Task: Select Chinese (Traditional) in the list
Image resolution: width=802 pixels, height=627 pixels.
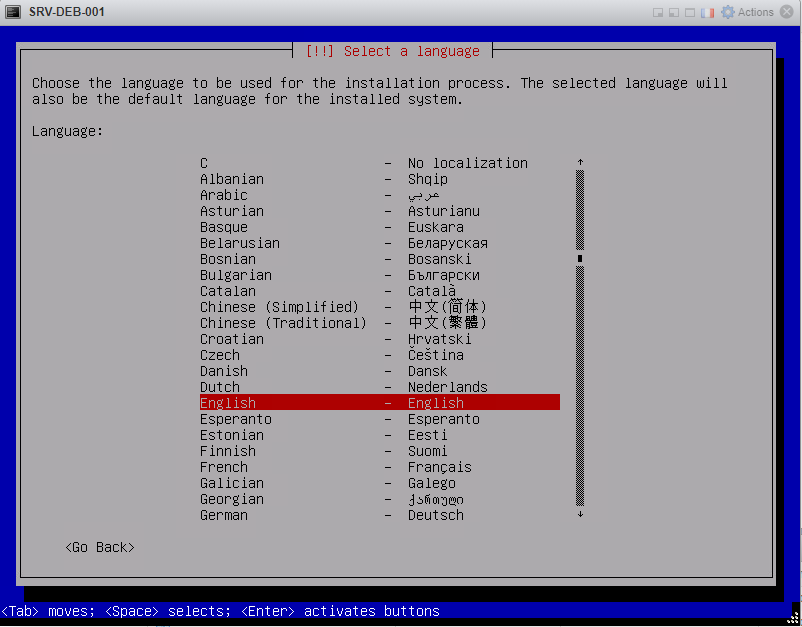Action: point(380,323)
